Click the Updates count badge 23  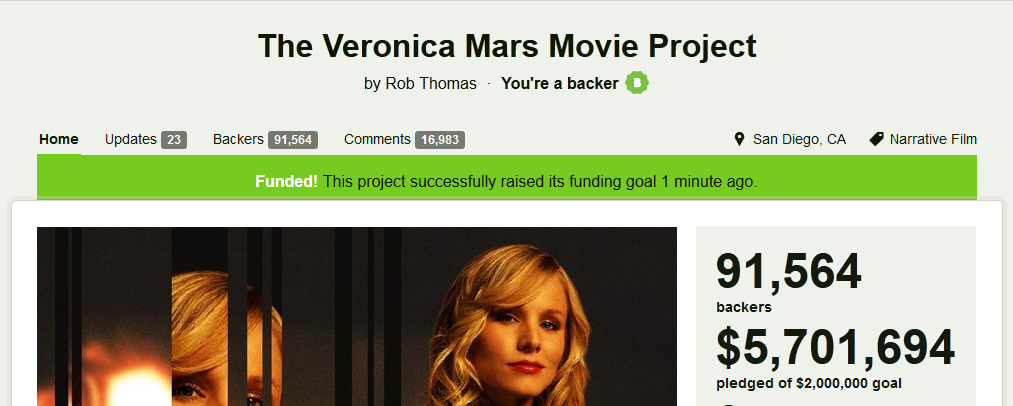[174, 140]
